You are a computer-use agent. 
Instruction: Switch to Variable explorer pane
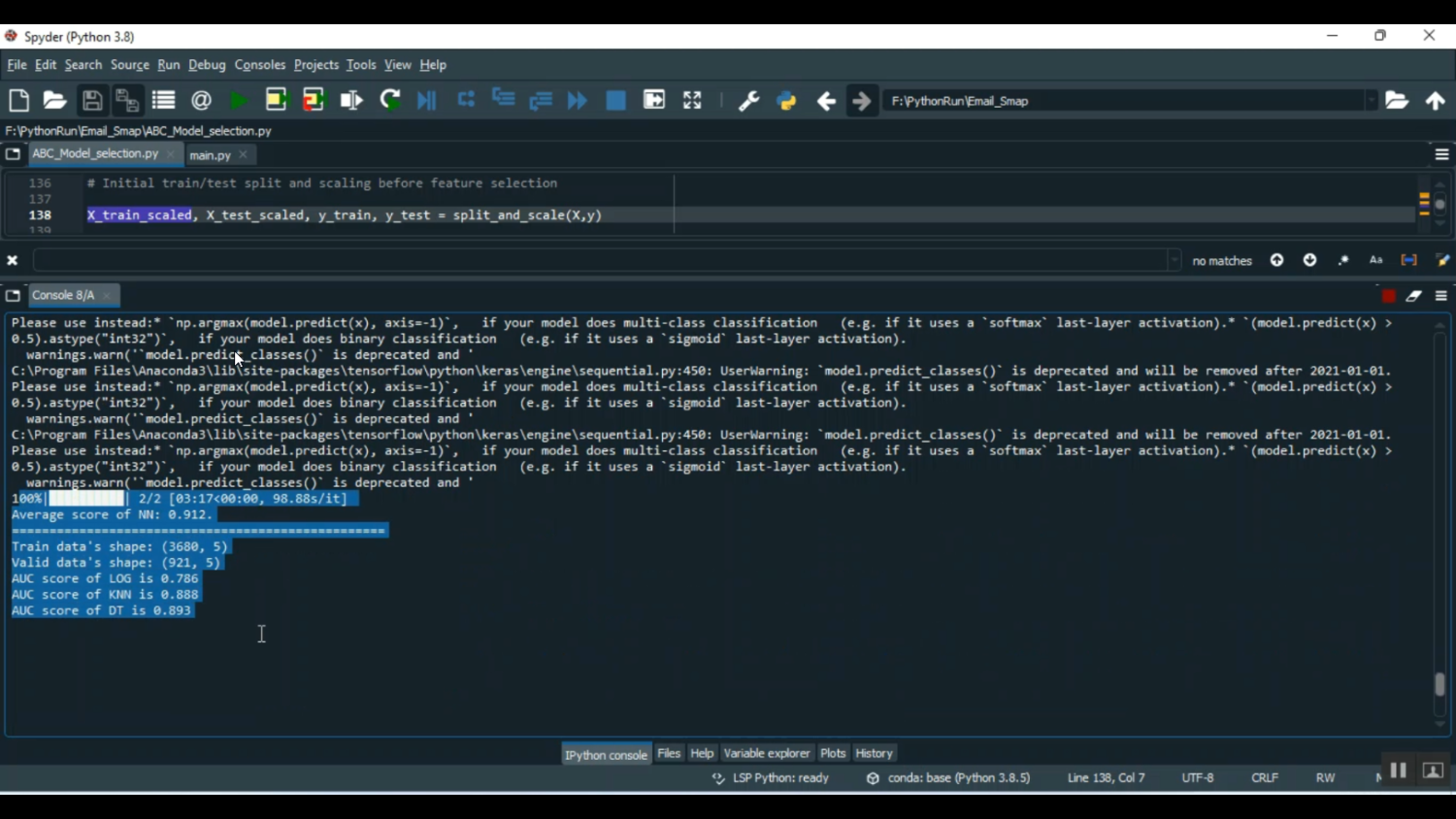766,754
